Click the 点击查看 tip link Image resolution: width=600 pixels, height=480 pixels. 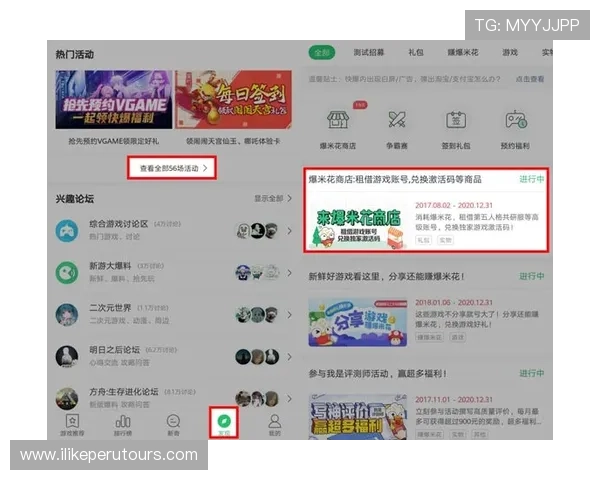[x=530, y=79]
